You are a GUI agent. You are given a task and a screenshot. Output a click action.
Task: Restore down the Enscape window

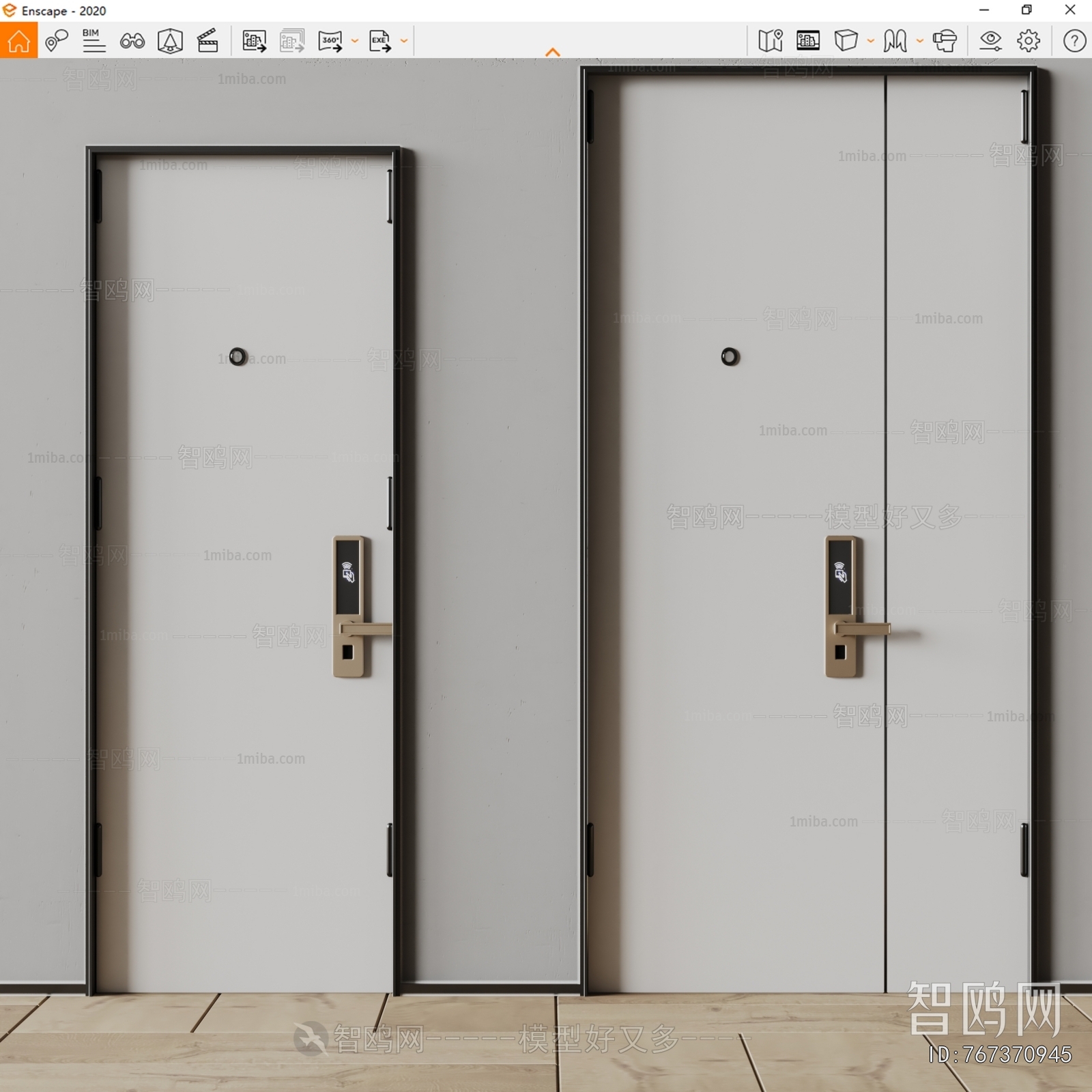pos(1026,10)
